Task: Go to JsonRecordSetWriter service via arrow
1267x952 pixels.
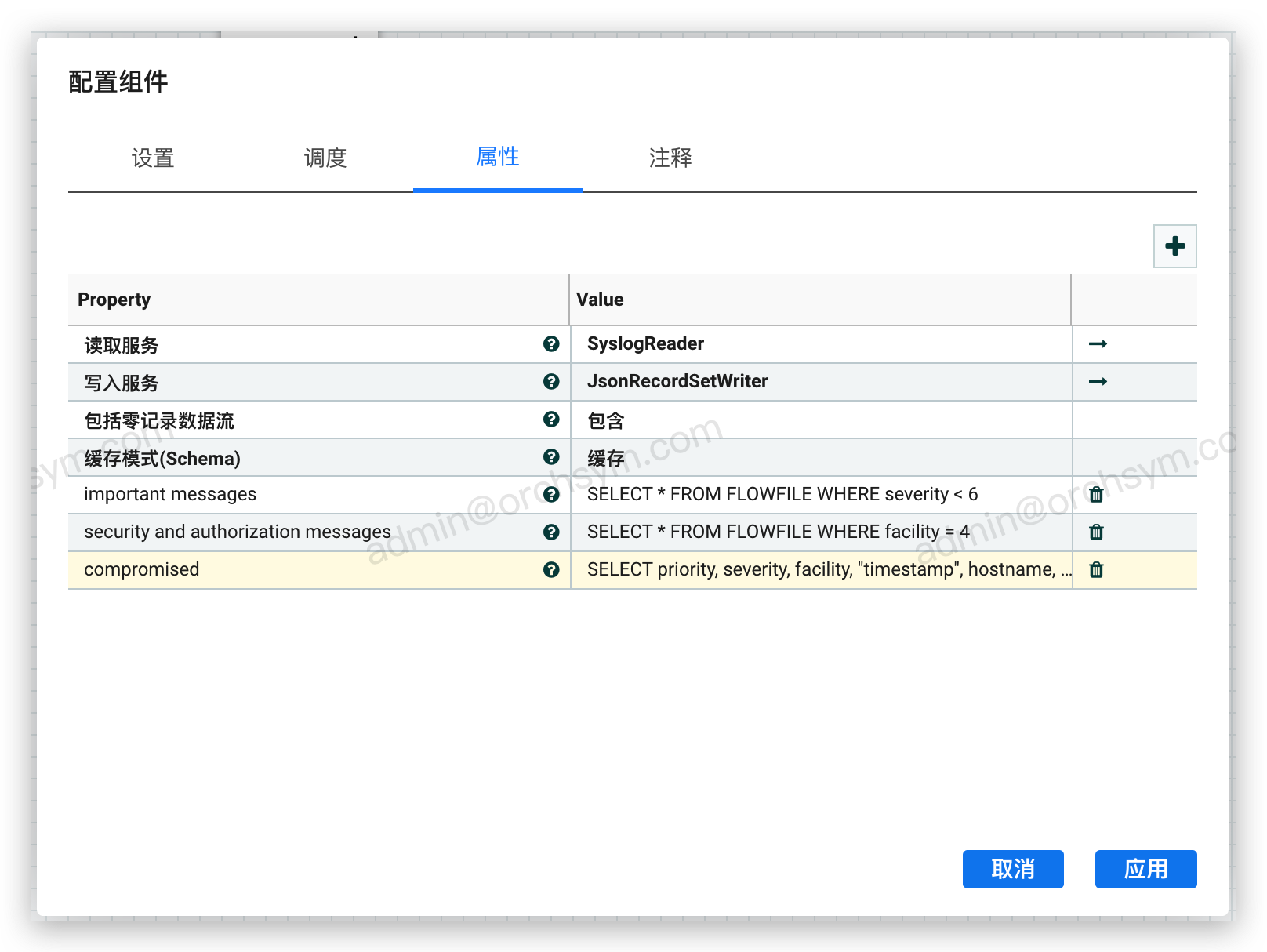Action: 1098,382
